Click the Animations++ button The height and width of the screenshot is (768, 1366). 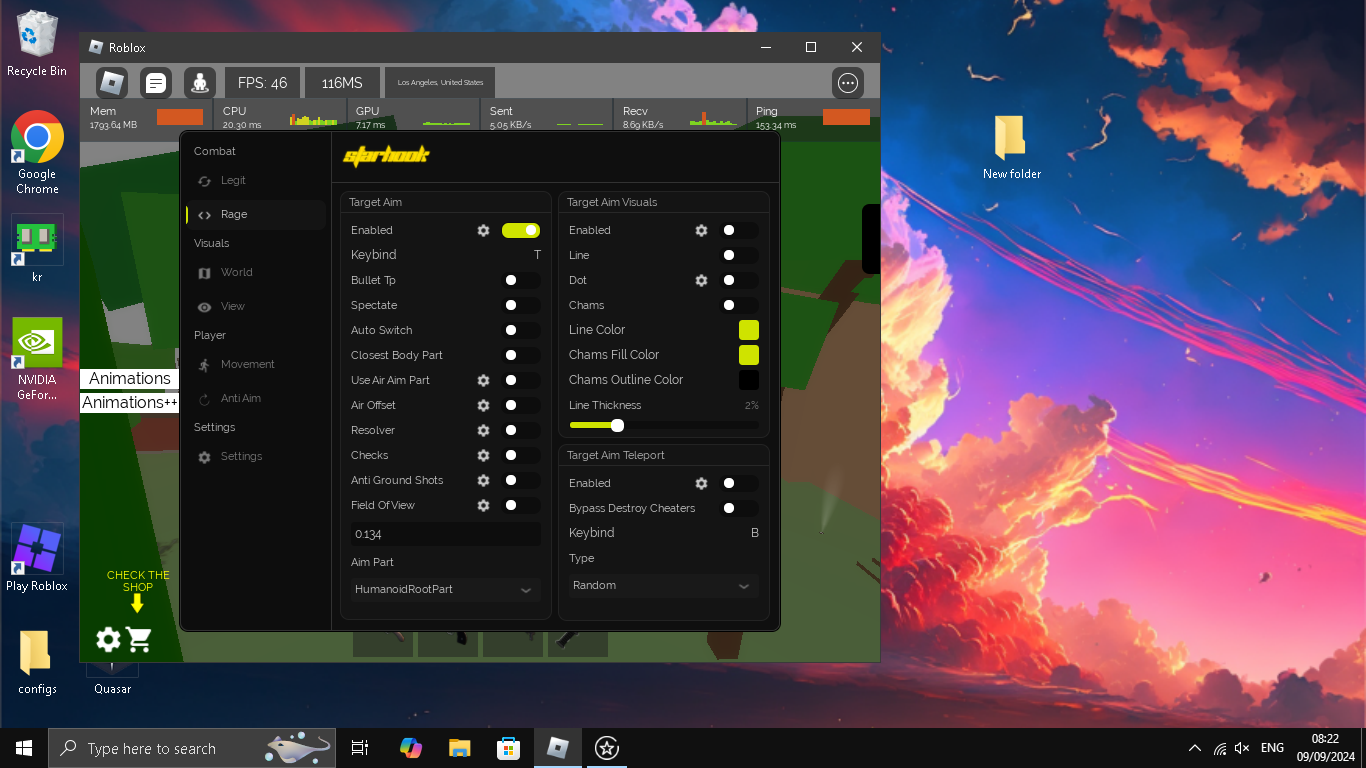(129, 403)
